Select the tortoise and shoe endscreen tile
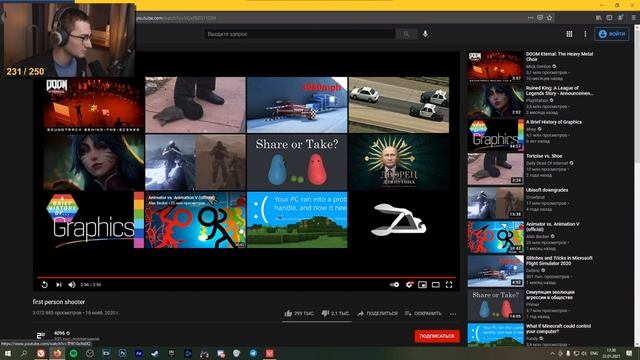640x360 pixels. coord(196,105)
